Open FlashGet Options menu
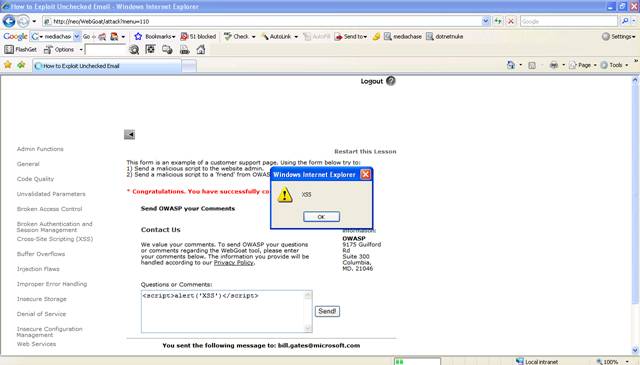Viewport: 640px width, 365px height. 63,49
